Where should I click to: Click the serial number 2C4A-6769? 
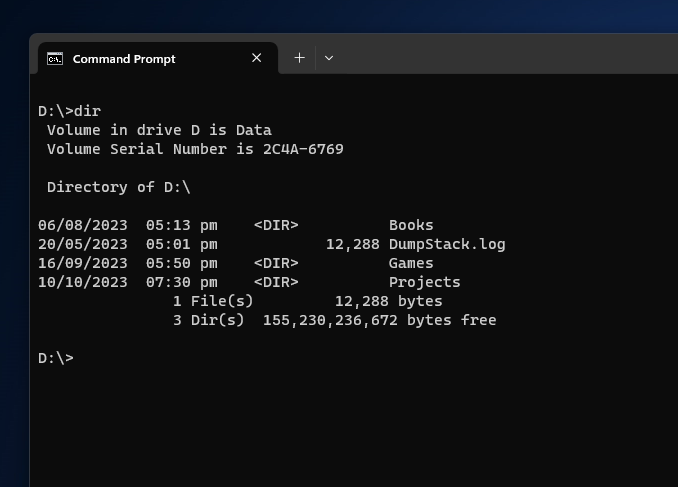click(303, 149)
